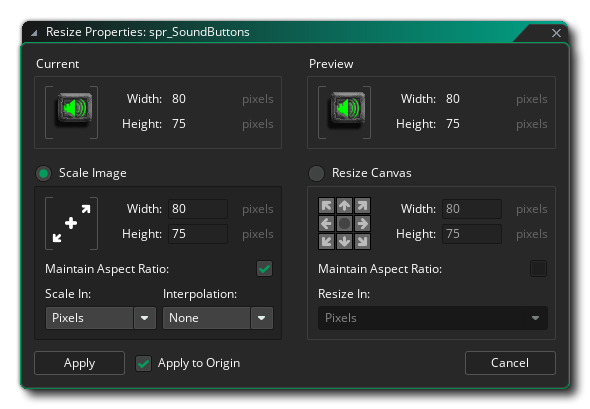Image resolution: width=590 pixels, height=409 pixels.
Task: Click the Preview height value 75
Action: [x=453, y=124]
